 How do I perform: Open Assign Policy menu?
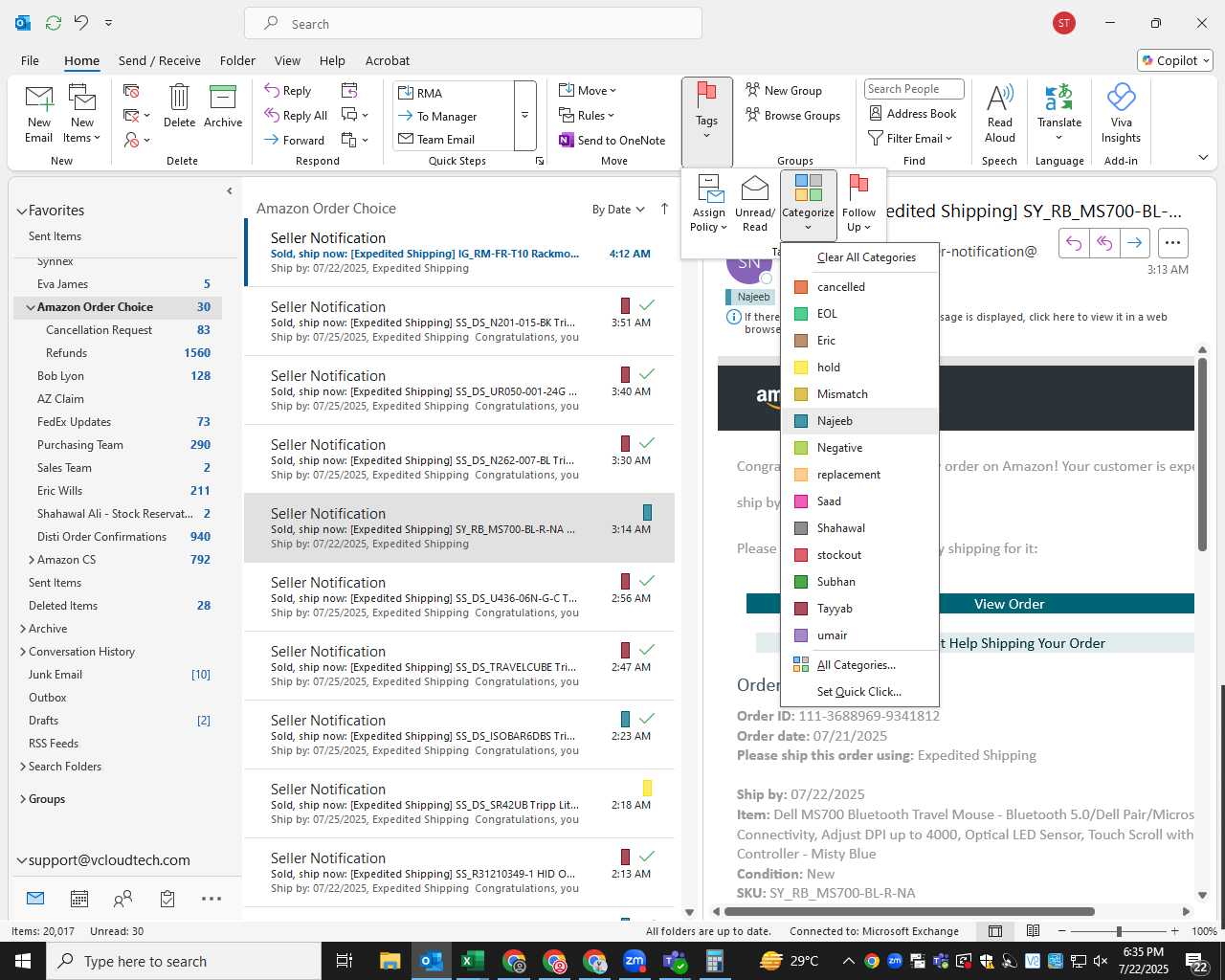point(709,204)
